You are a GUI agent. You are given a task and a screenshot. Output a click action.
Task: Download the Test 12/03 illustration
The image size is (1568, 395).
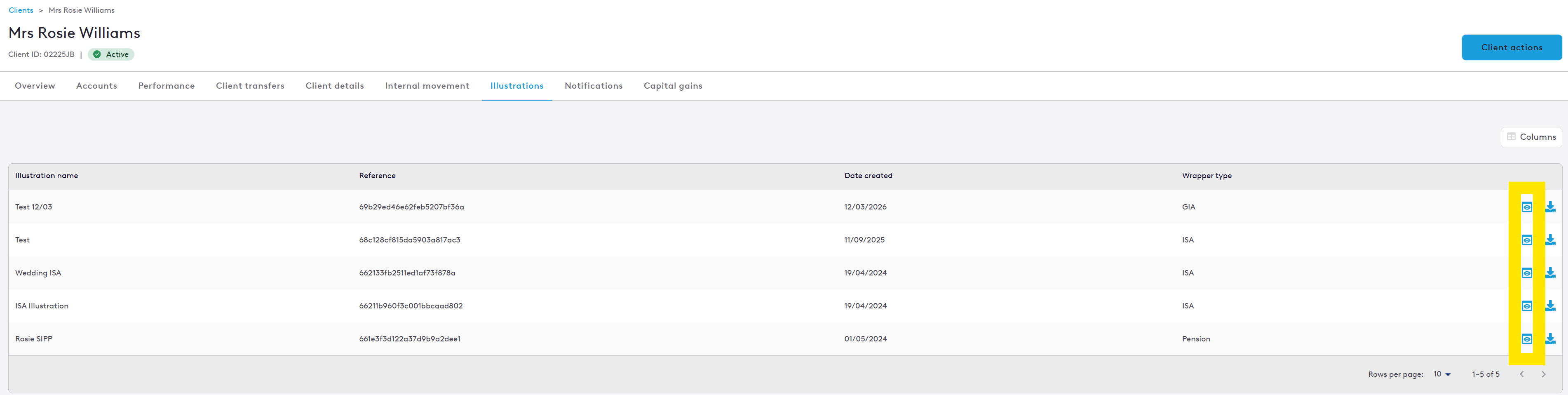click(x=1550, y=207)
